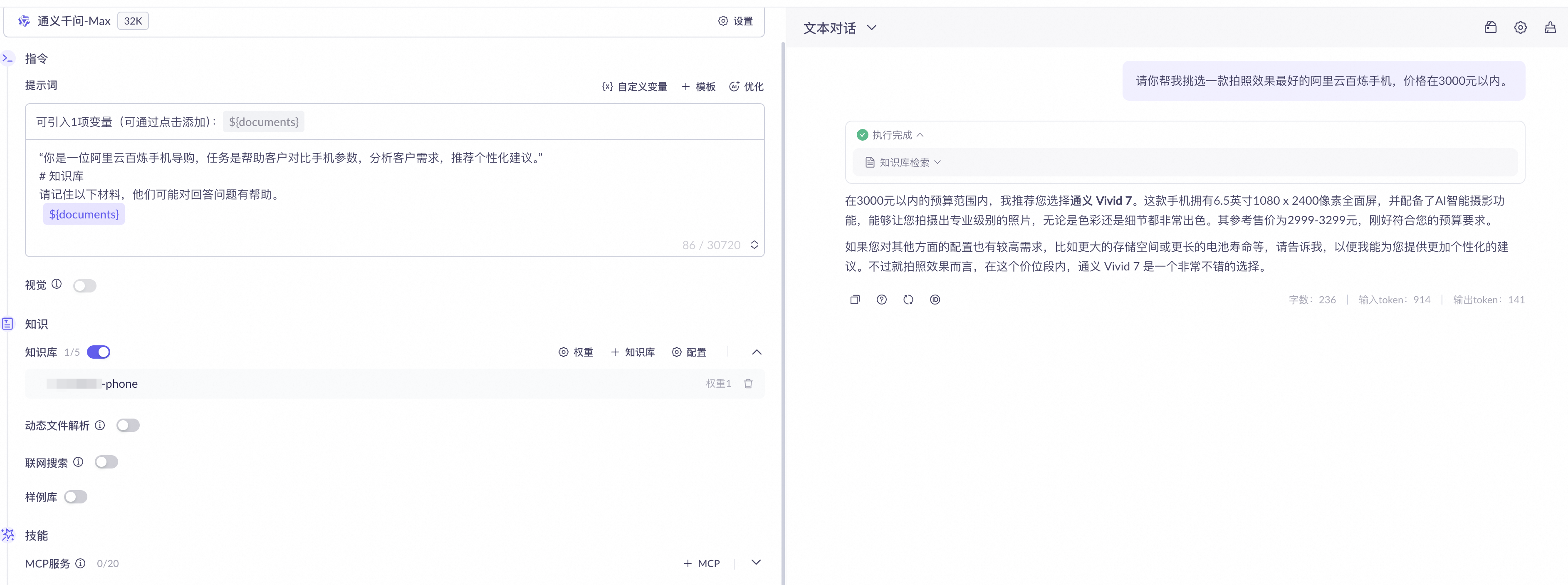Regenerate the assistant response
The image size is (1568, 585).
[909, 300]
